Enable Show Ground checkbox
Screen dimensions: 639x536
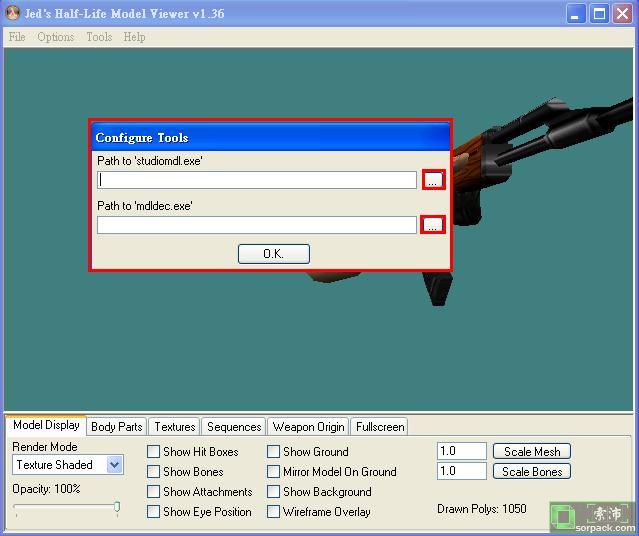tap(273, 452)
